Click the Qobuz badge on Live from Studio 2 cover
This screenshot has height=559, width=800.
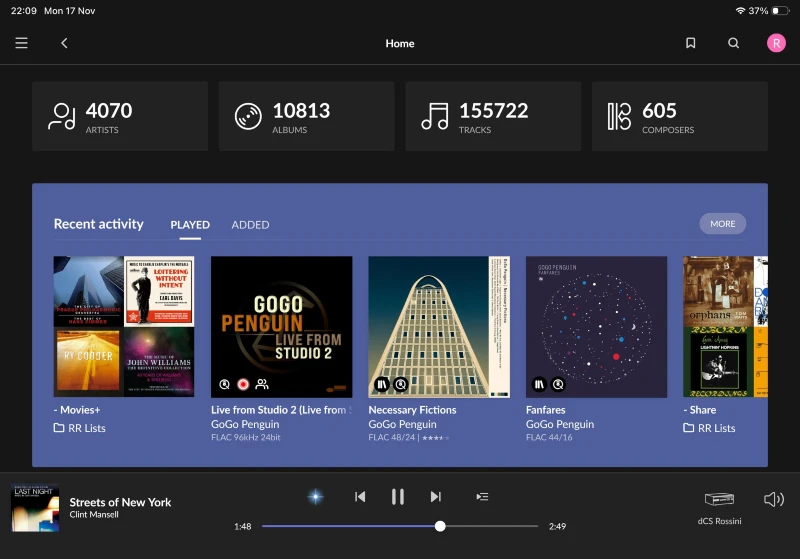click(x=224, y=384)
